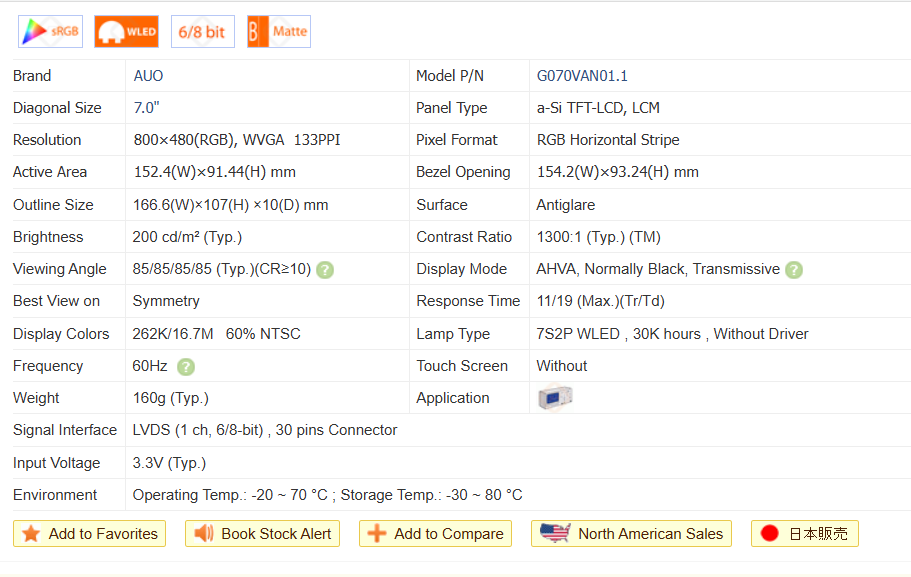The height and width of the screenshot is (577, 911).
Task: Click the a-Si TFT-LCD, LCM panel type
Action: click(x=598, y=108)
